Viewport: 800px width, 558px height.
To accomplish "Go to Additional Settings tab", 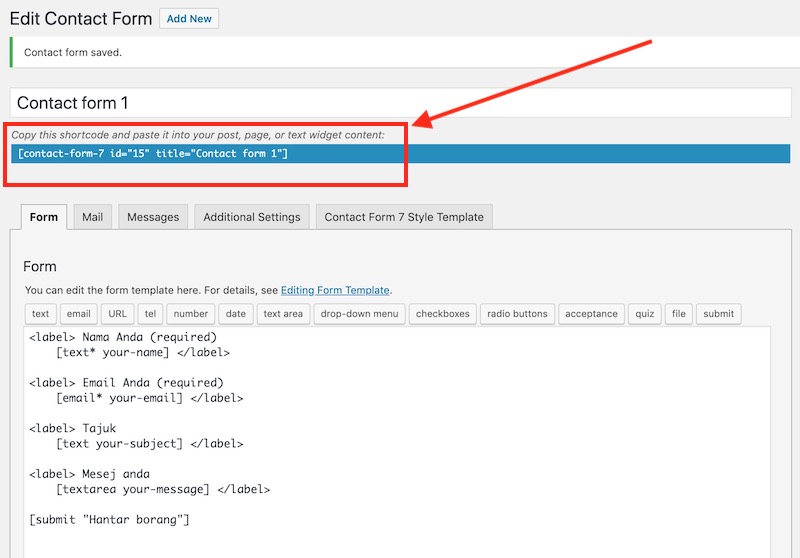I will [252, 217].
